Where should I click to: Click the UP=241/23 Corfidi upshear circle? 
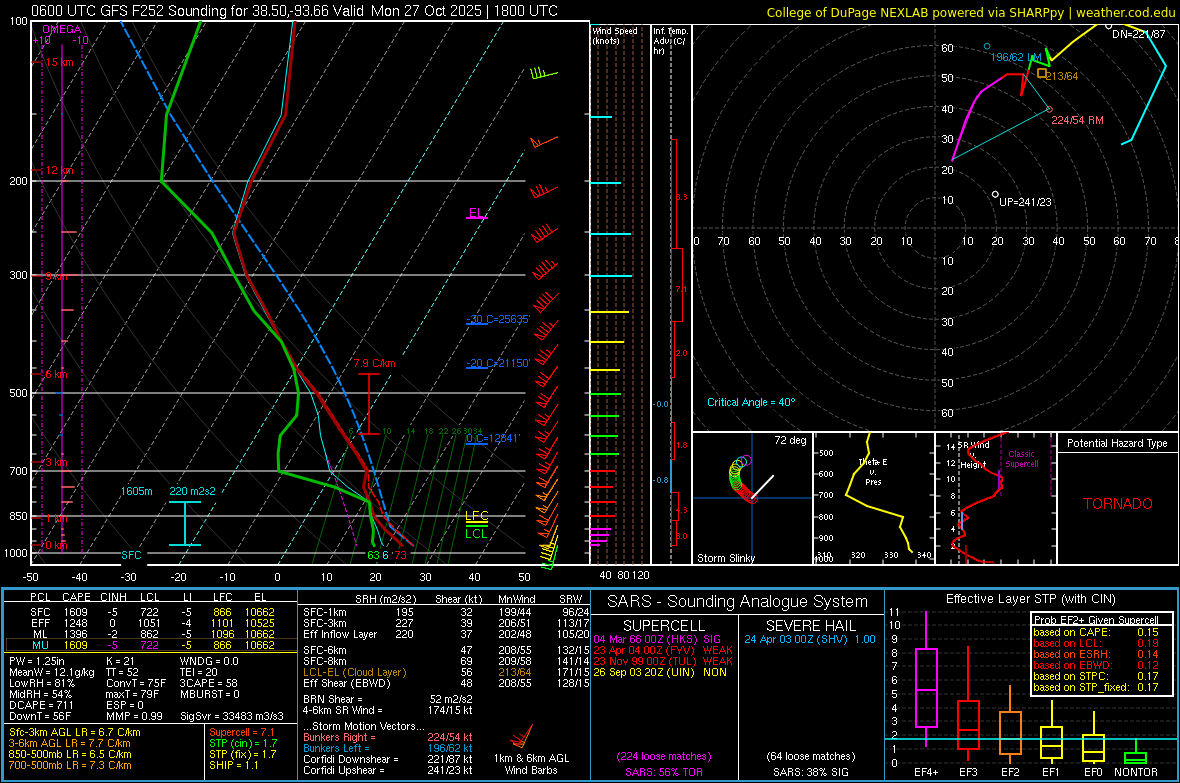click(995, 195)
